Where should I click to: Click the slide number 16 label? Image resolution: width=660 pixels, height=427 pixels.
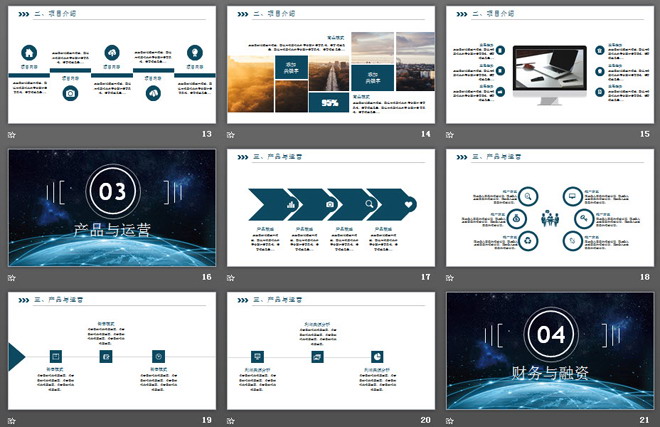[x=206, y=278]
